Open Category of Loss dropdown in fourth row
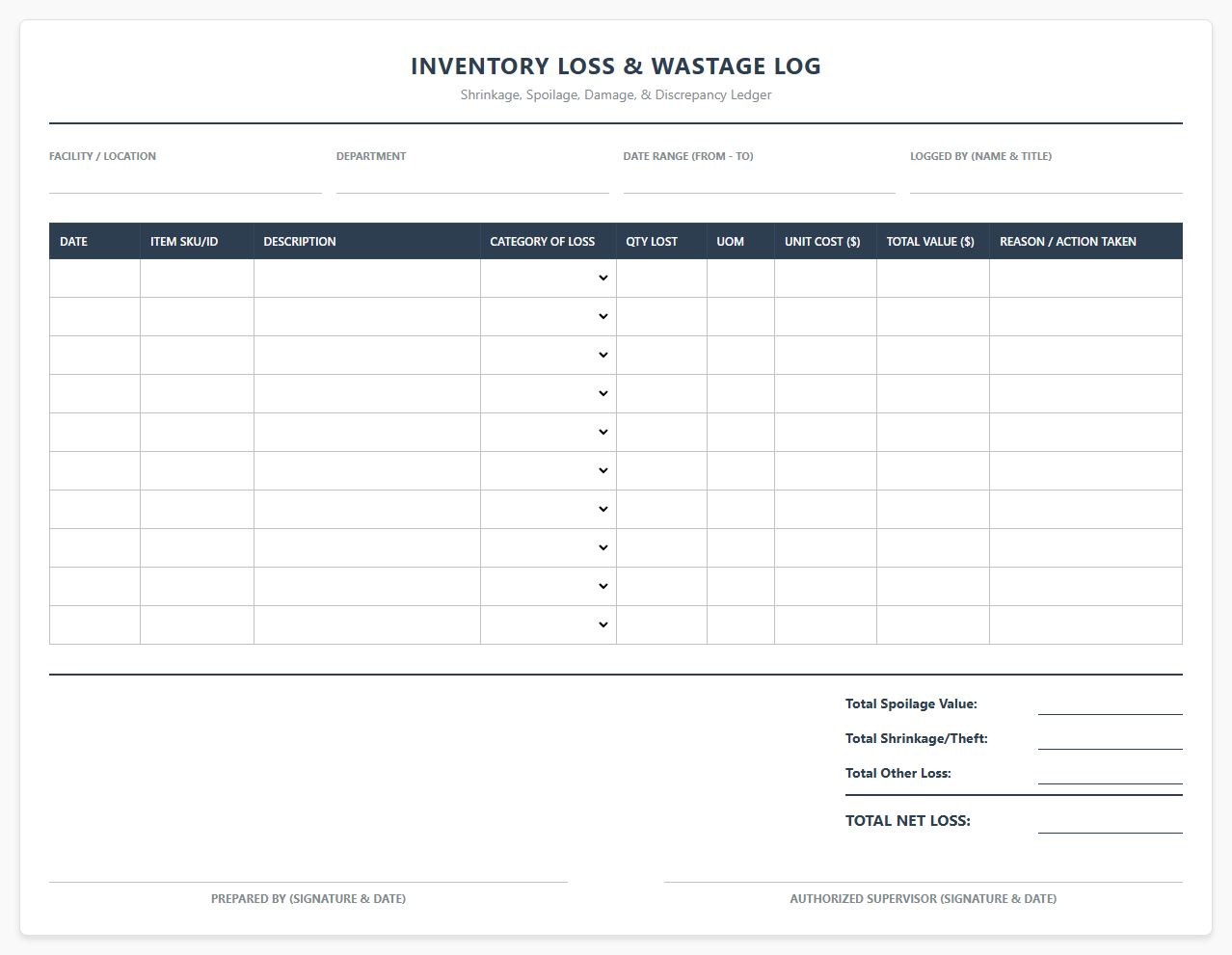This screenshot has height=955, width=1232. coord(549,394)
